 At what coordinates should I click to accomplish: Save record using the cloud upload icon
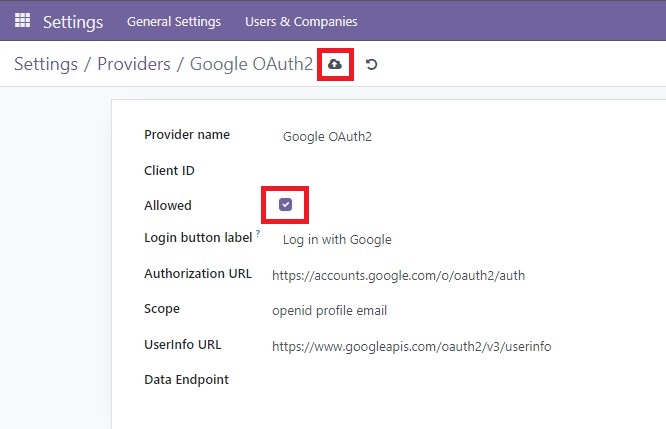(335, 64)
